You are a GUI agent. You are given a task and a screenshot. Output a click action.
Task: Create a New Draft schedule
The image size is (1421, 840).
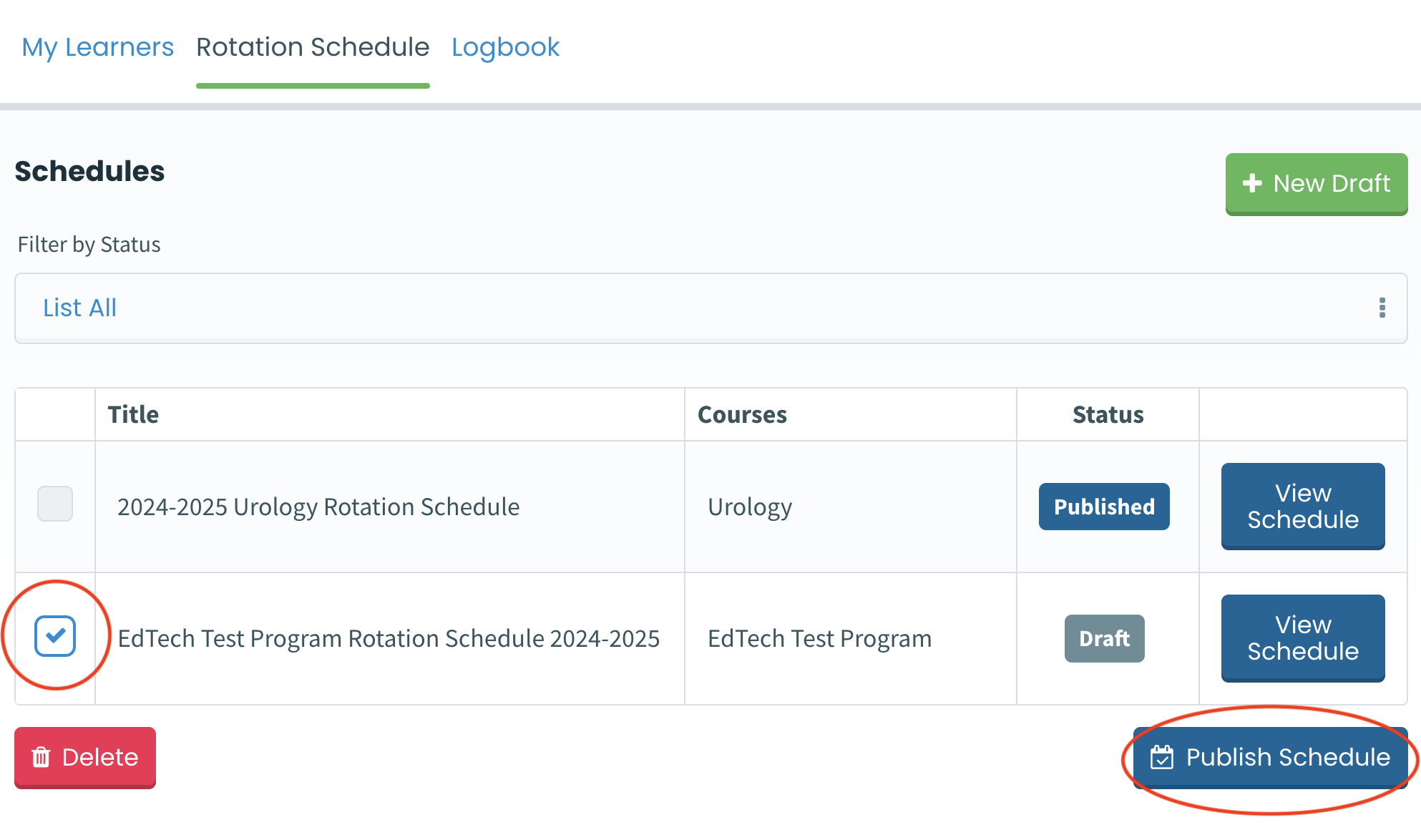coord(1317,183)
